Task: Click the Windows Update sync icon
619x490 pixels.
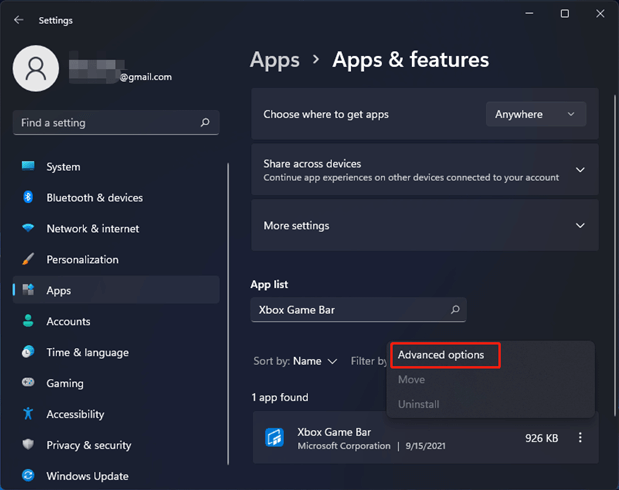Action: point(28,475)
